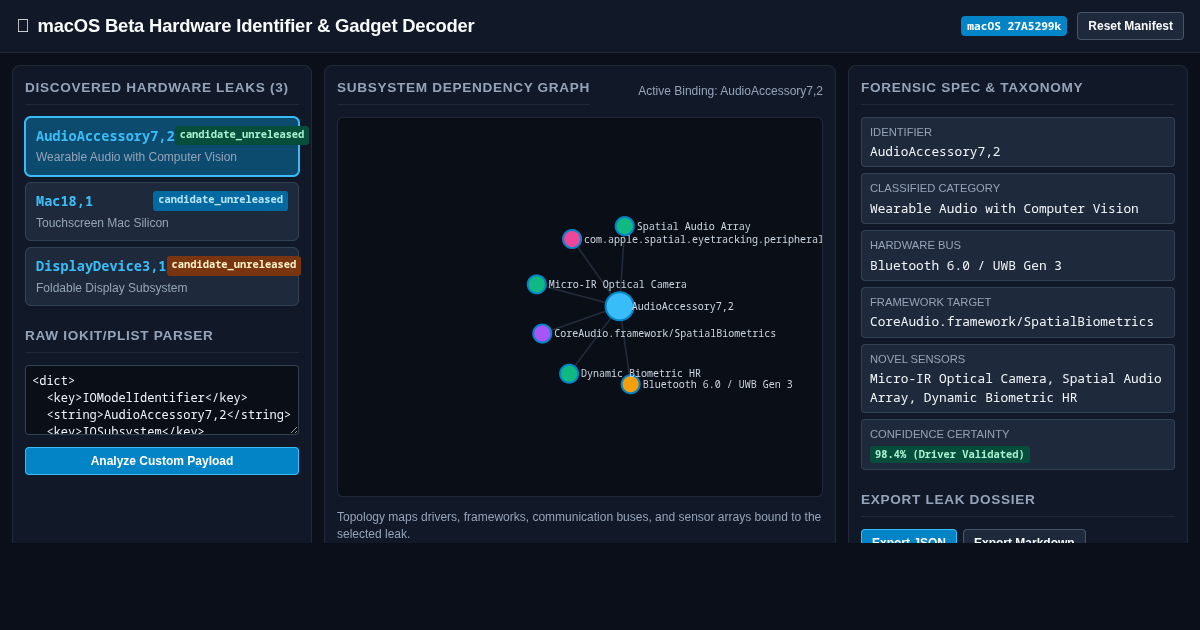The width and height of the screenshot is (1200, 630).
Task: Click the Dynamic Biometric HR node
Action: click(569, 373)
